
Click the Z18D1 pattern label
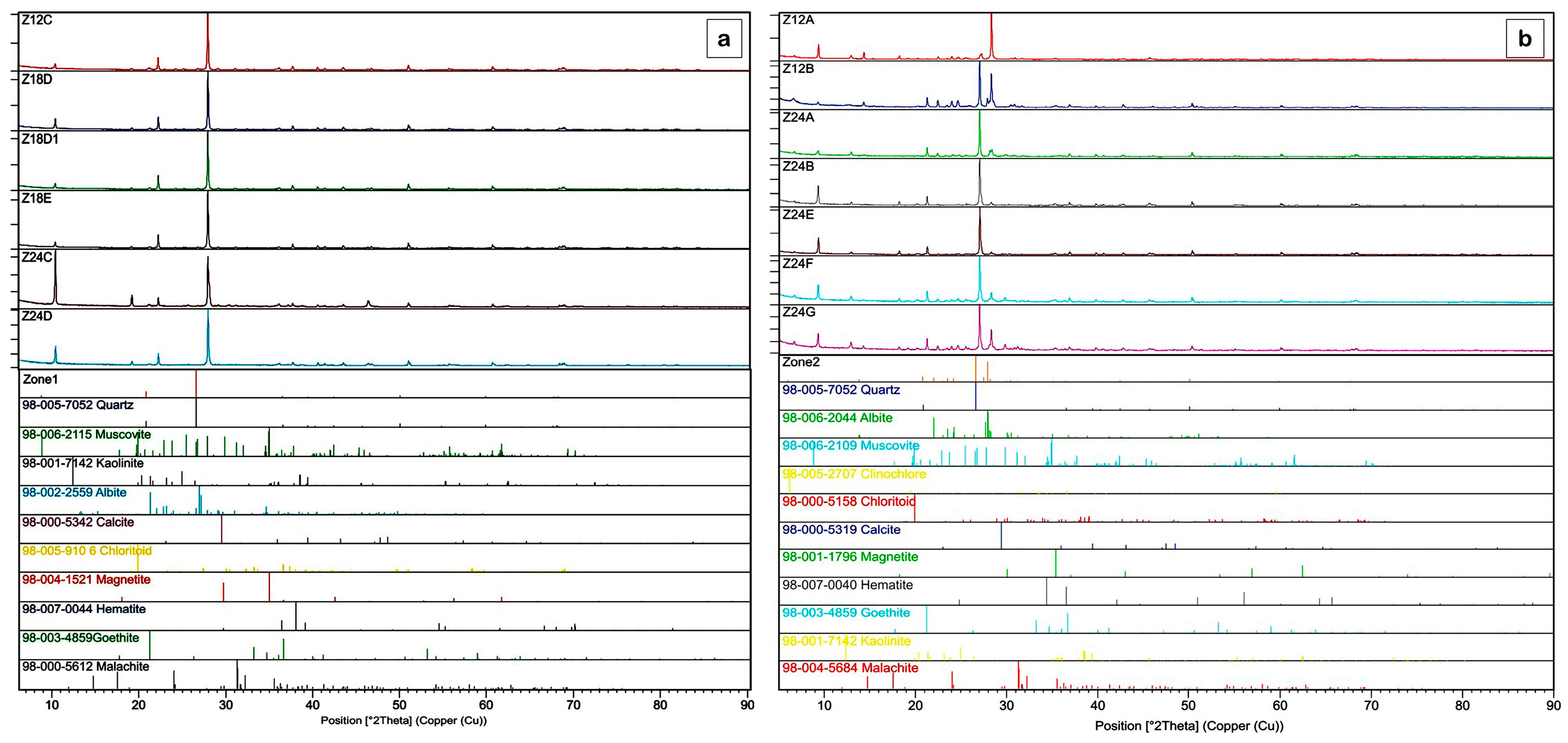tap(40, 139)
